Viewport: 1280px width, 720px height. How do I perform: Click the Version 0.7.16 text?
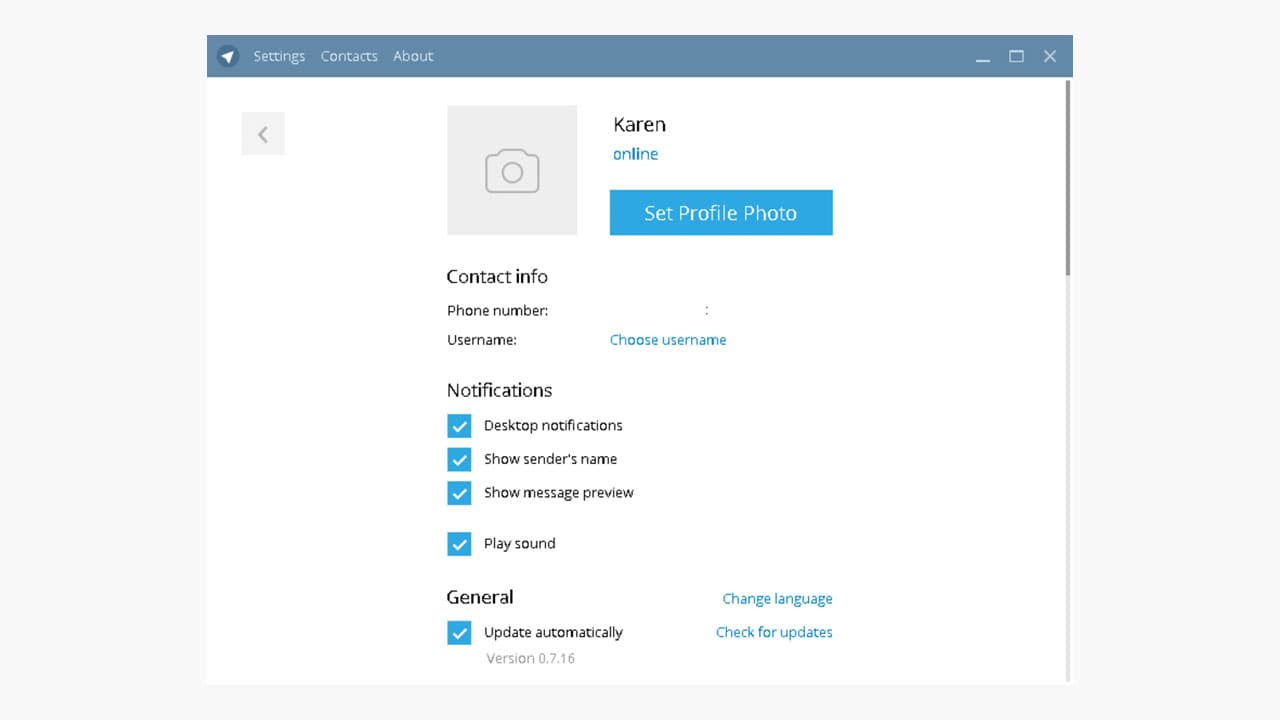click(x=529, y=657)
